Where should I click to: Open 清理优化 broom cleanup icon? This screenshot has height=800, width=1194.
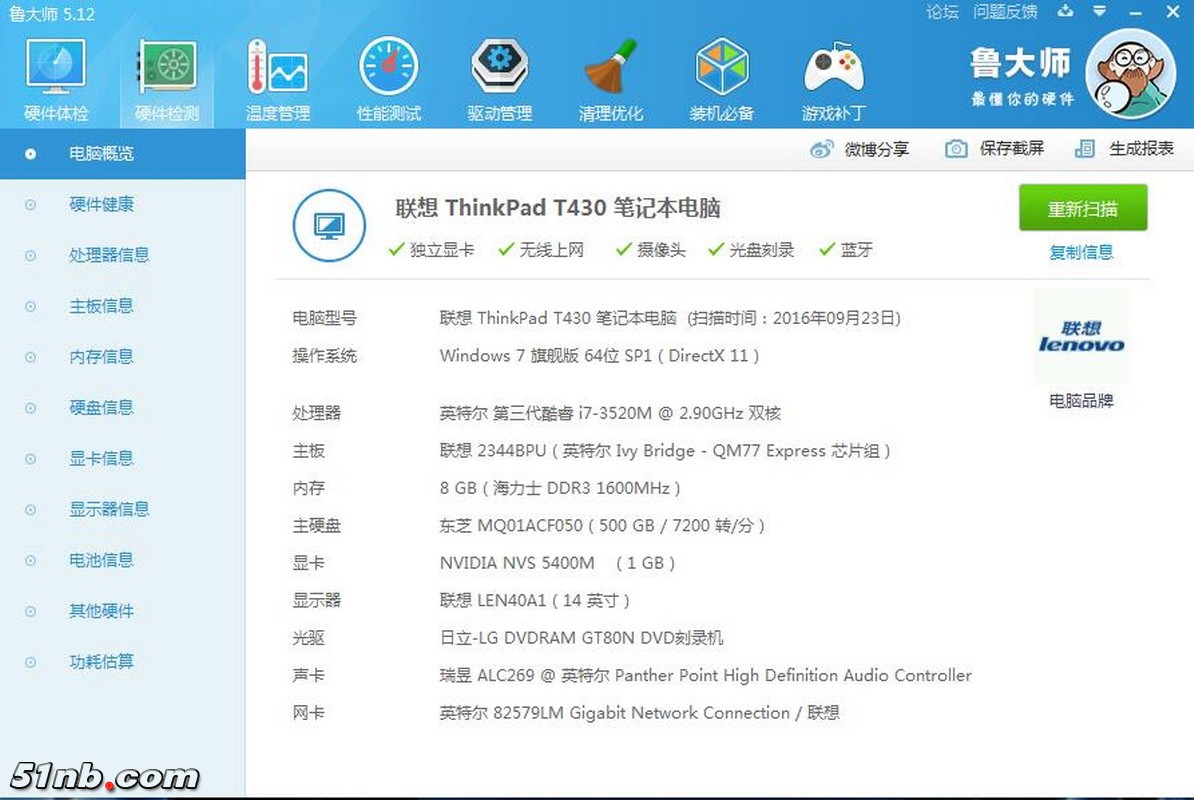(x=611, y=80)
